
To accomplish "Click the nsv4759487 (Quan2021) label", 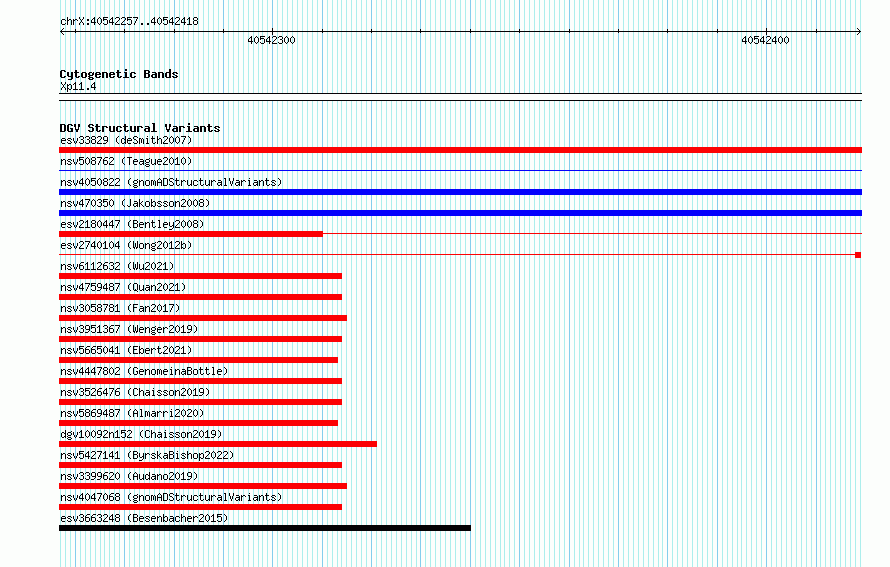I will 123,287.
